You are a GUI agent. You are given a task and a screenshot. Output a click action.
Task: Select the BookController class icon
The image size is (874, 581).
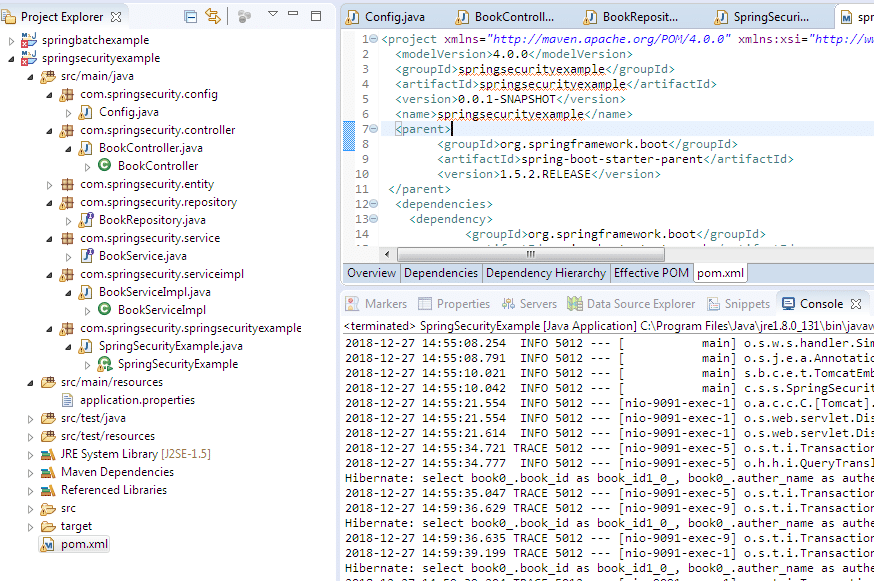point(105,166)
